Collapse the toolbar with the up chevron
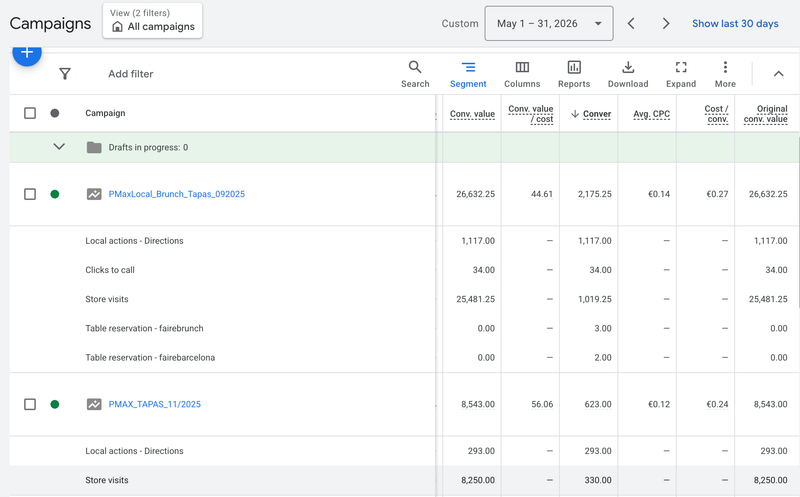800x497 pixels. click(778, 74)
